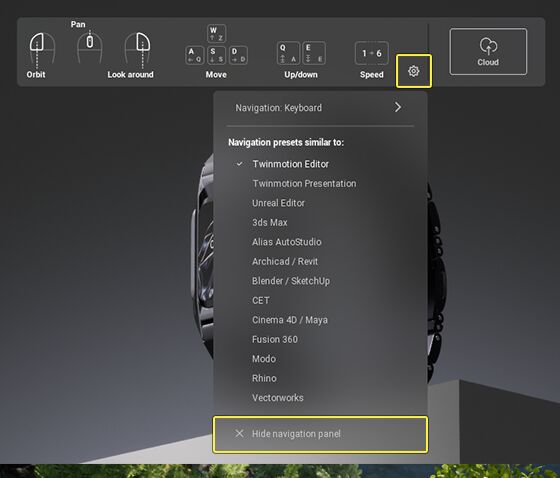This screenshot has width=560, height=478.
Task: Click the Look around label text
Action: (131, 75)
